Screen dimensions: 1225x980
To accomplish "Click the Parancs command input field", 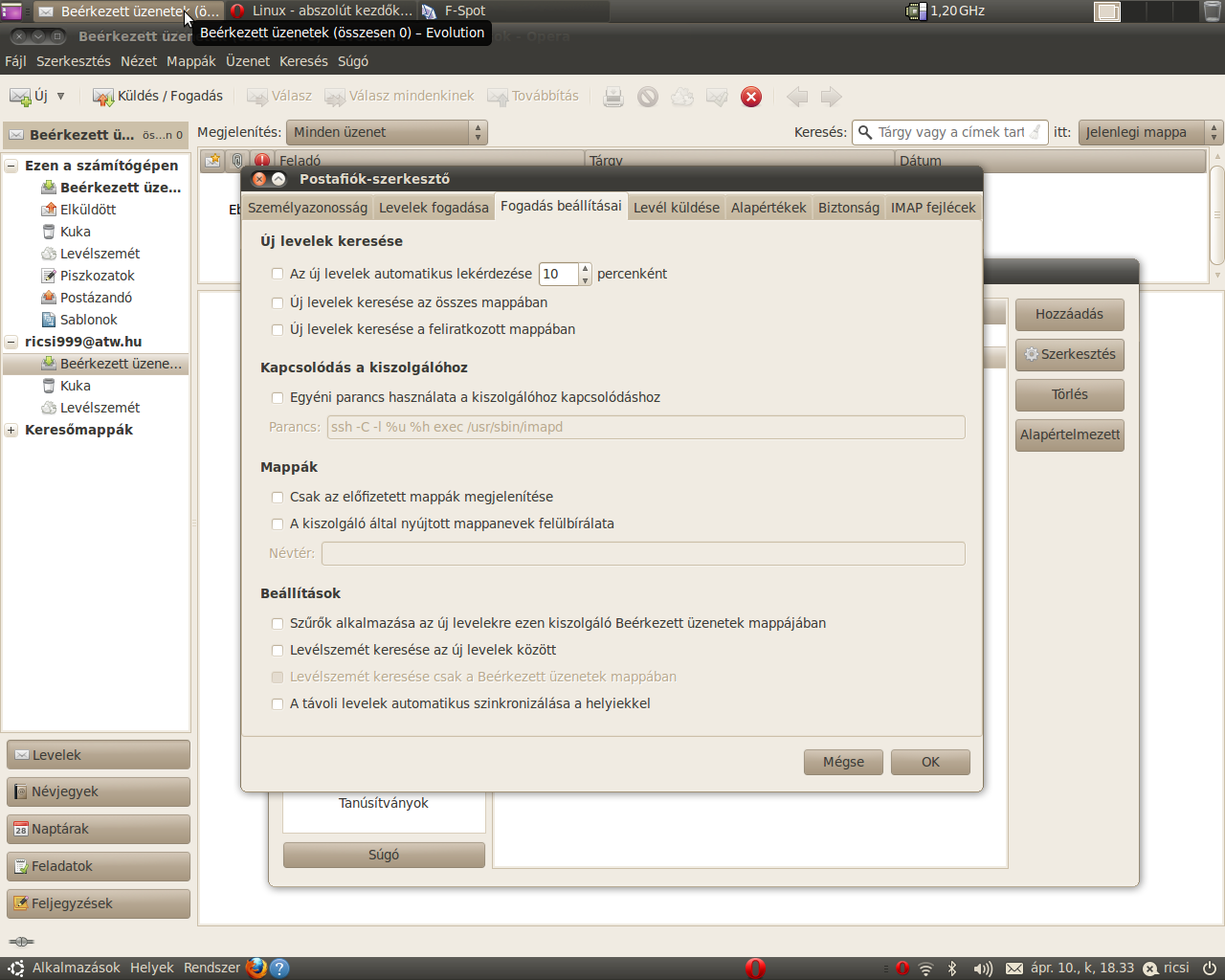I will coord(646,427).
